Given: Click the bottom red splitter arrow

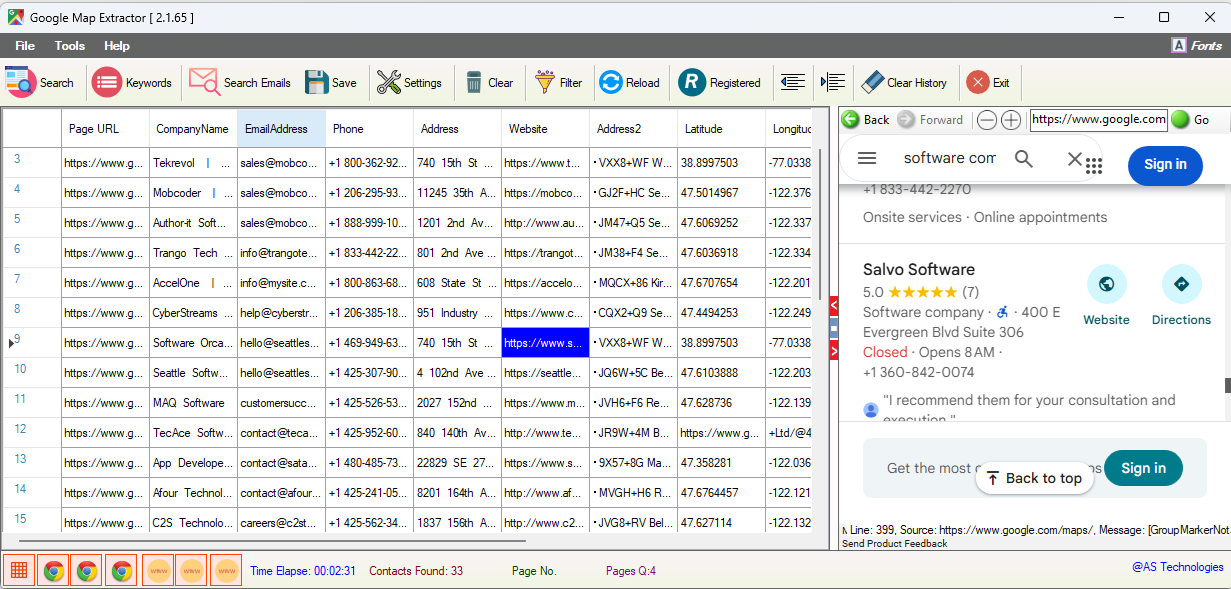Looking at the screenshot, I should (x=834, y=350).
